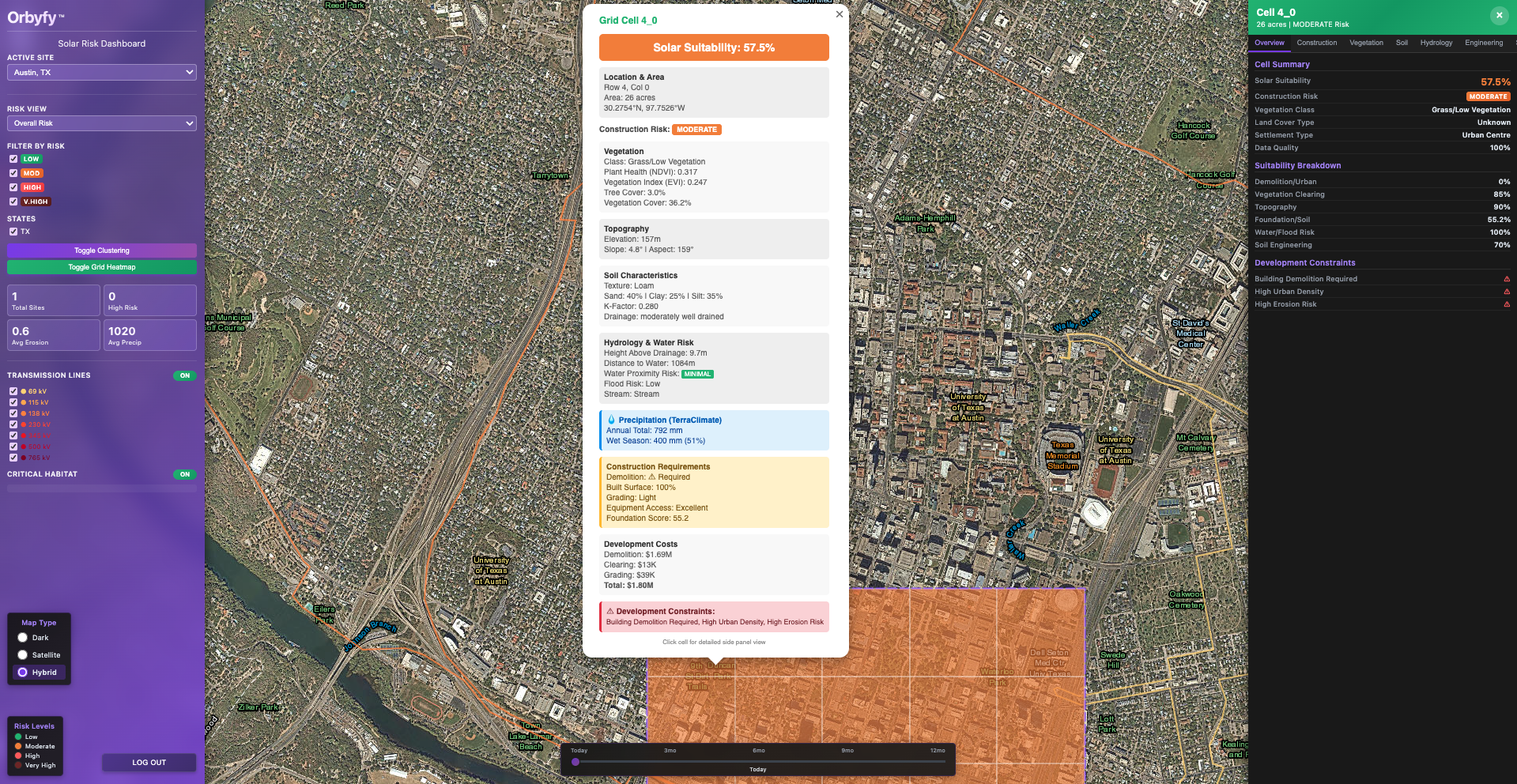Click the Avg Precip stat card

[x=150, y=335]
